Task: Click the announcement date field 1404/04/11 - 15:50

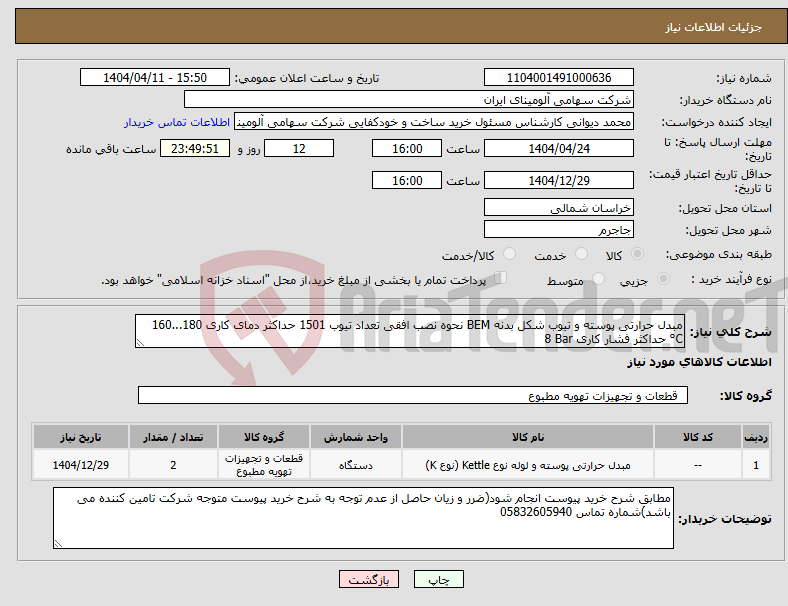Action: point(155,78)
